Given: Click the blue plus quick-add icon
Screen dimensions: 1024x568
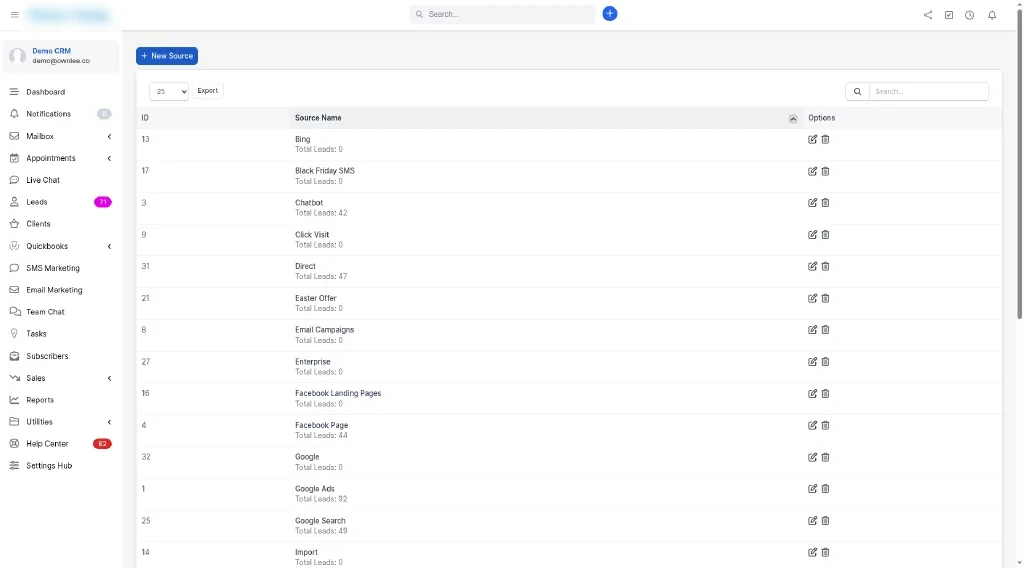Looking at the screenshot, I should (609, 14).
